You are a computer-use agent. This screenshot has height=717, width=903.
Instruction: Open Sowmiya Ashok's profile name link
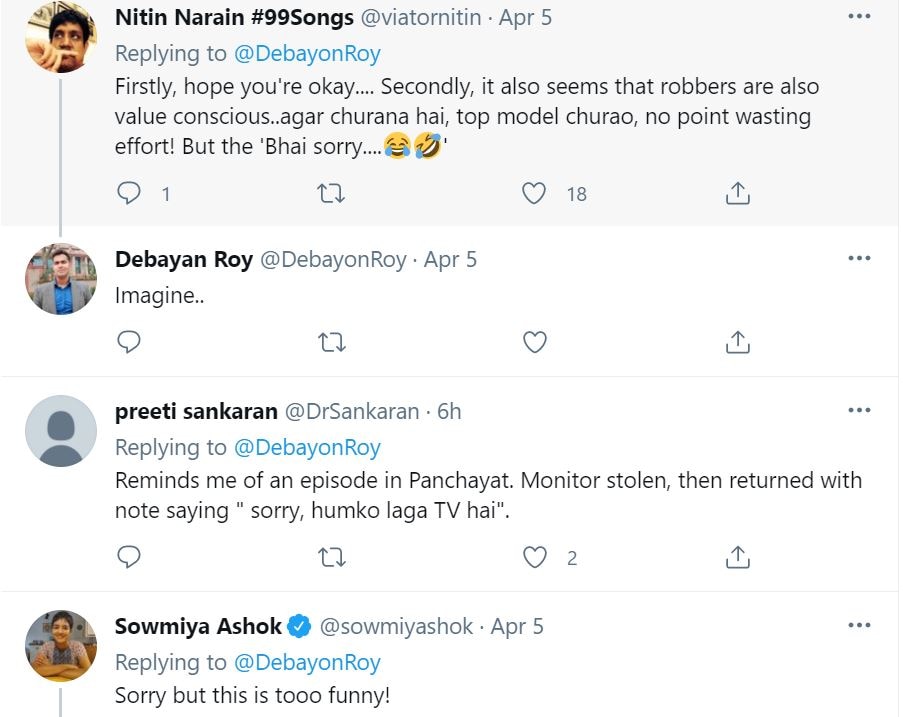pyautogui.click(x=198, y=627)
